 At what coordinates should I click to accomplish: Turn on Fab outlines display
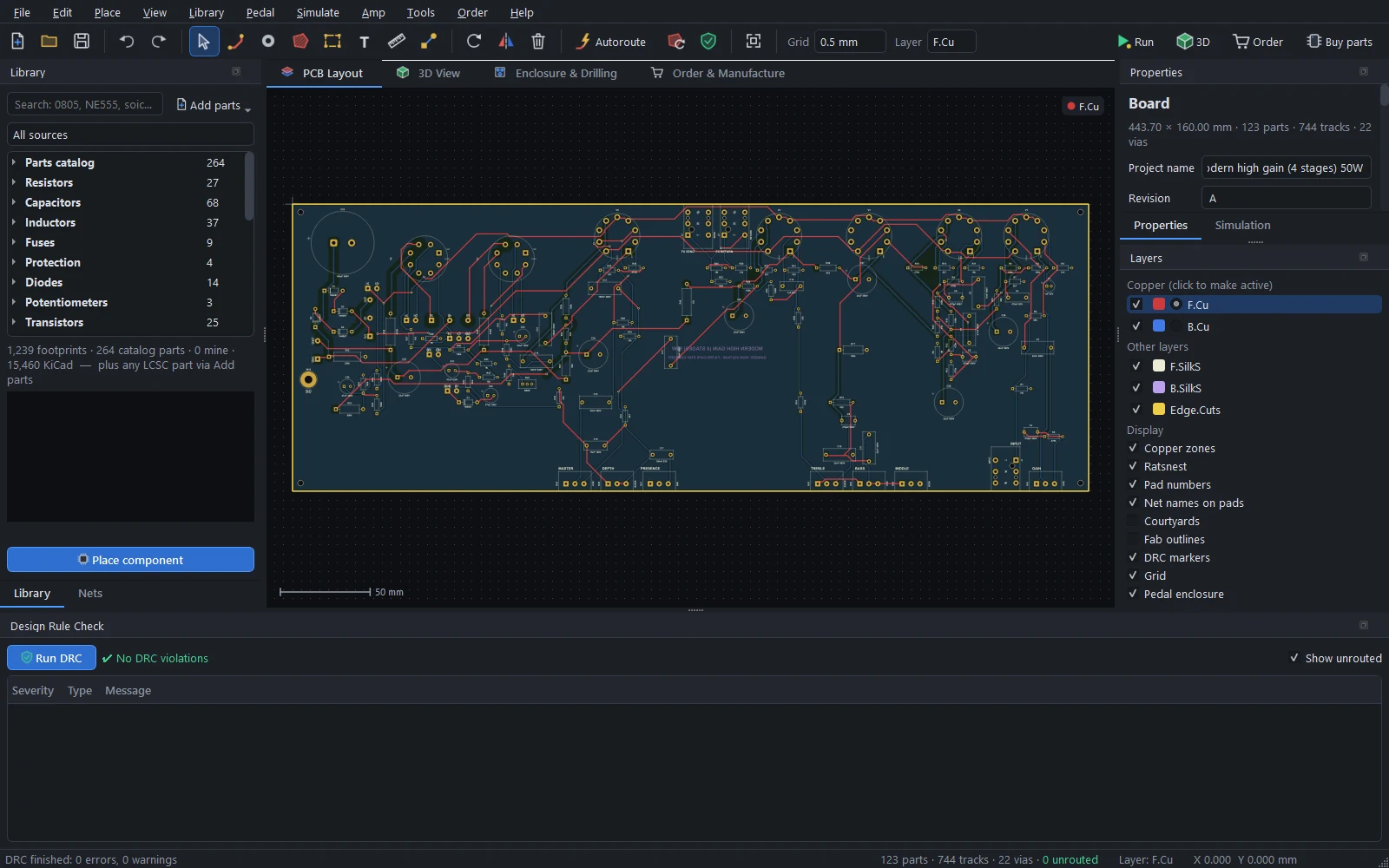click(1133, 539)
